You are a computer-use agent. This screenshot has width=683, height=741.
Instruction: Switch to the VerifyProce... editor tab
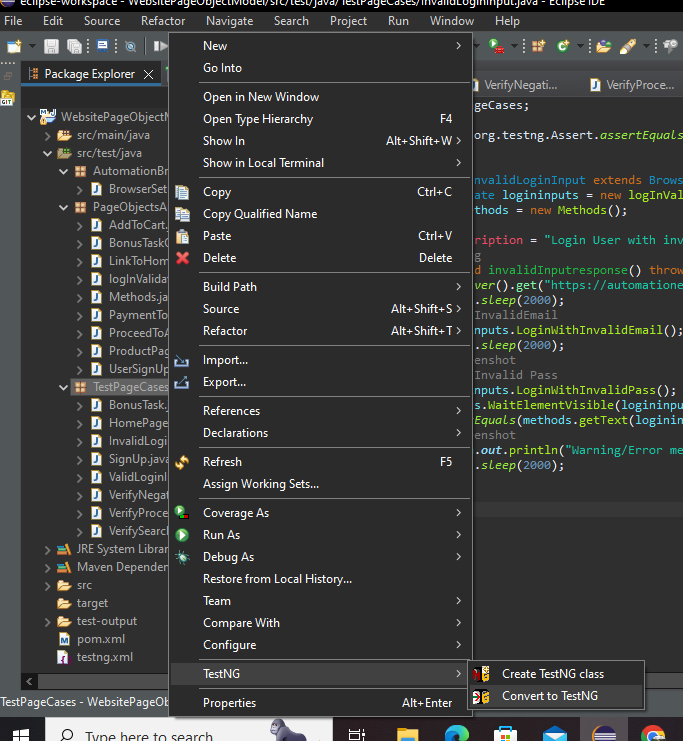coord(639,85)
